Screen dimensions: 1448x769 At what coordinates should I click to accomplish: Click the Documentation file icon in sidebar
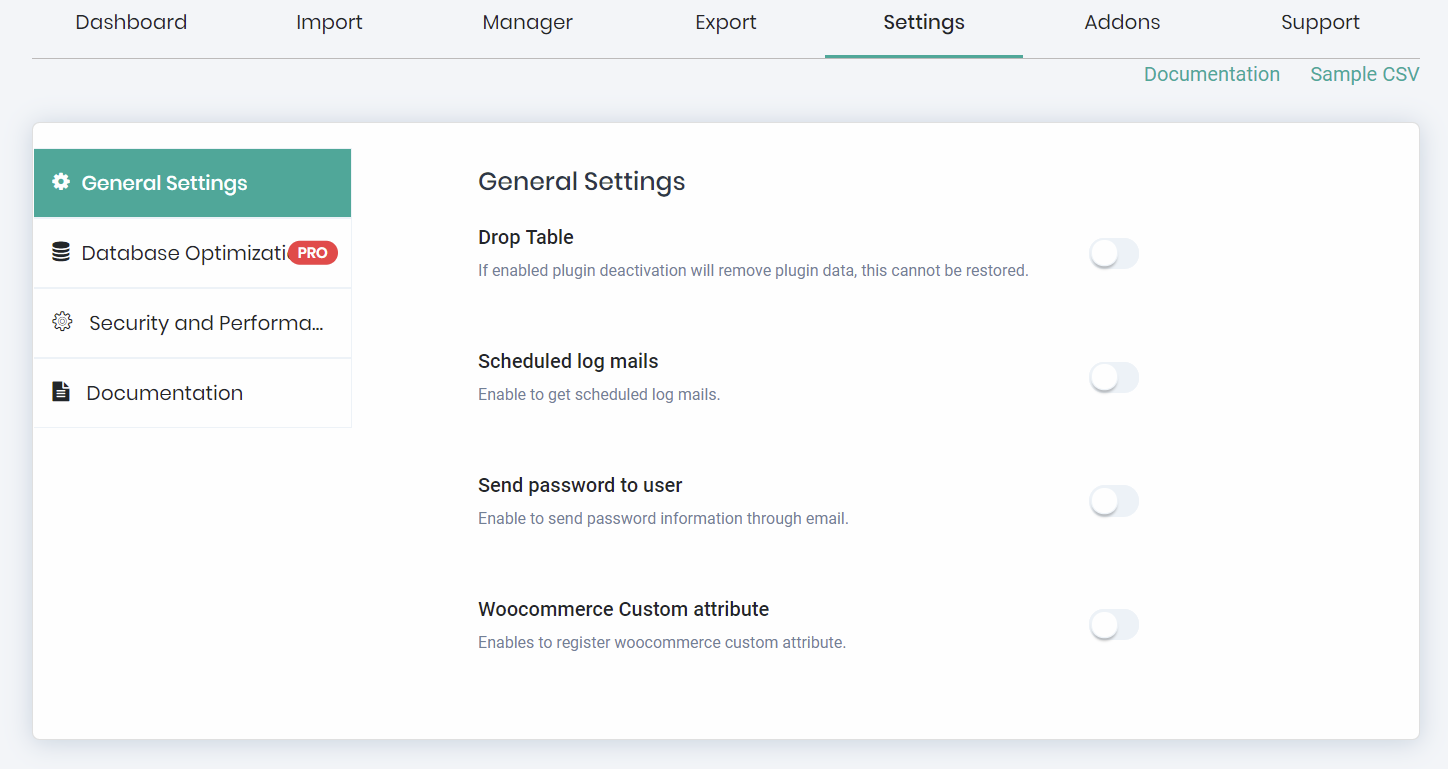[61, 392]
